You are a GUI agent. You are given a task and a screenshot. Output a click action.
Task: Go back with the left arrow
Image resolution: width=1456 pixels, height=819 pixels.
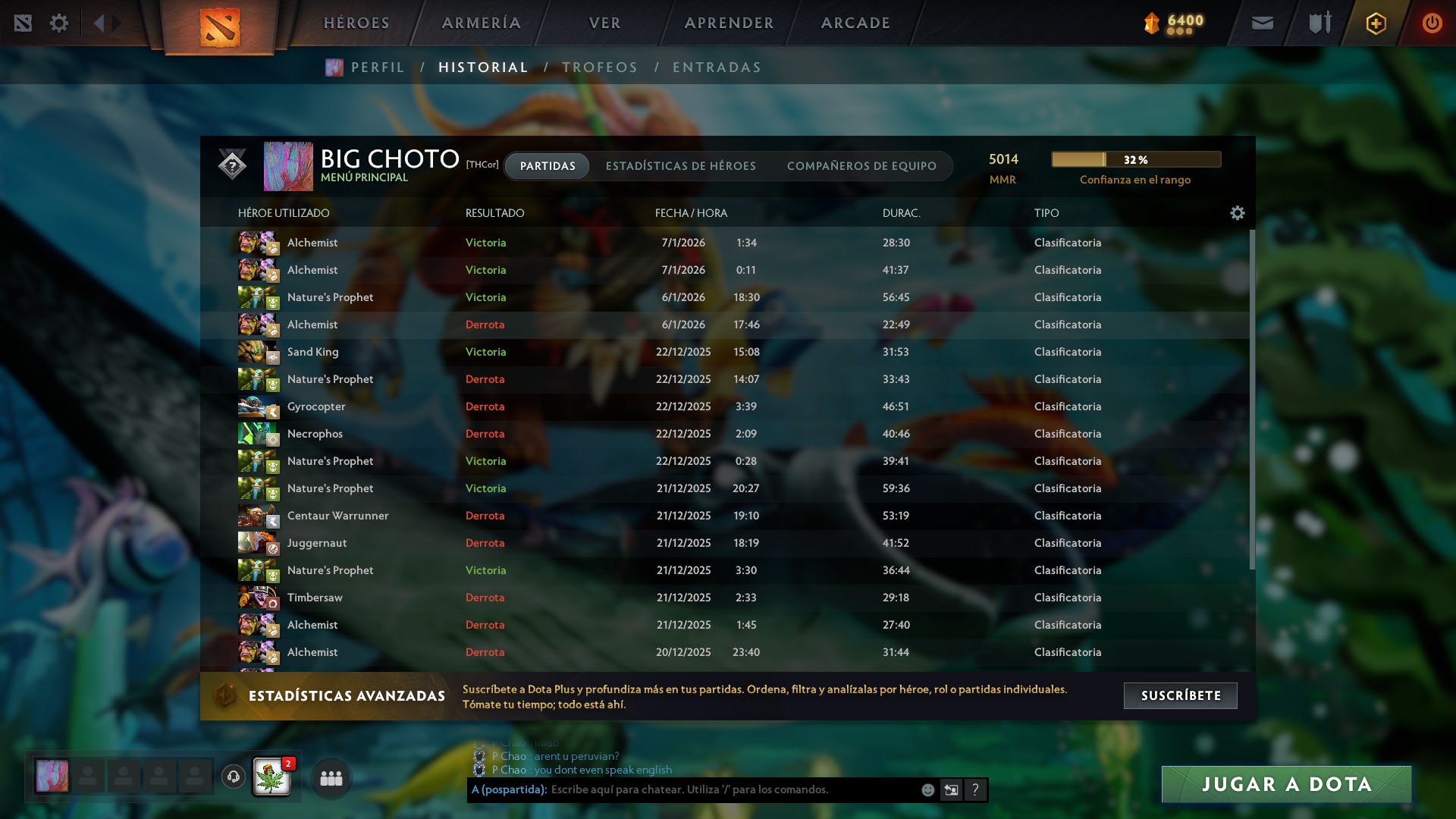click(x=99, y=23)
